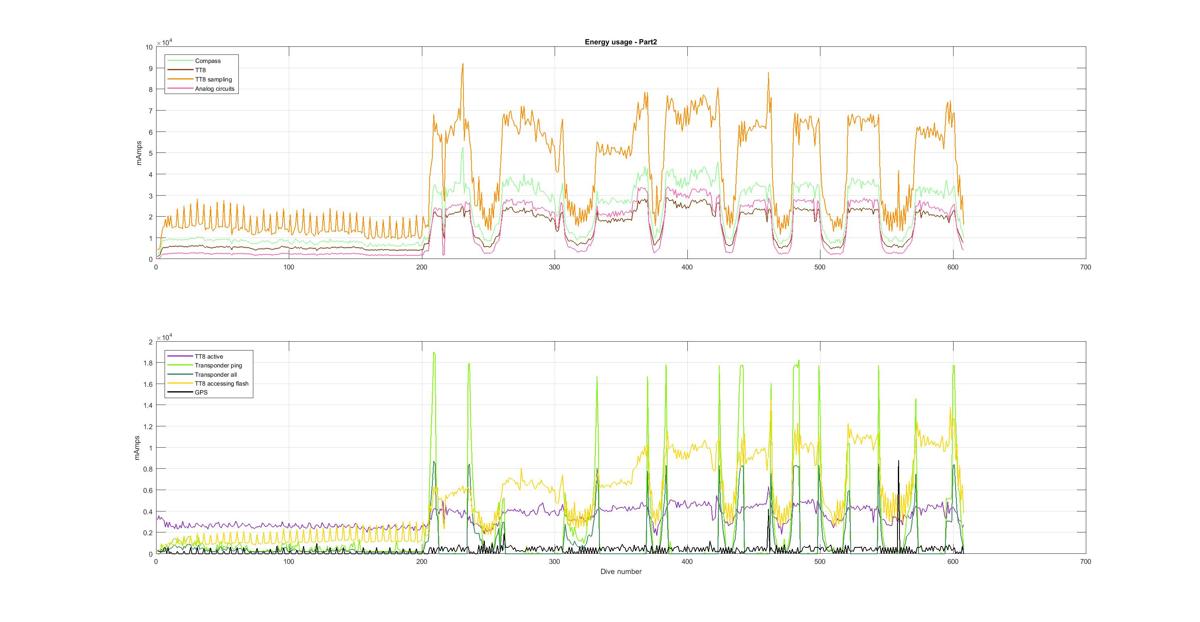
Task: Click the black line sample next to 'GPS'
Action: click(x=182, y=393)
